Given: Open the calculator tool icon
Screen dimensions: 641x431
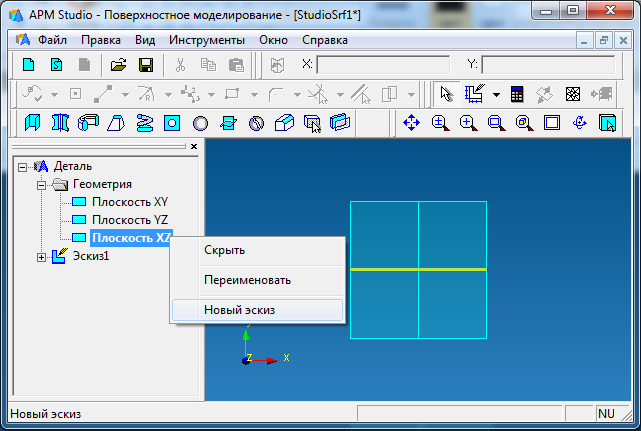Looking at the screenshot, I should coord(517,94).
